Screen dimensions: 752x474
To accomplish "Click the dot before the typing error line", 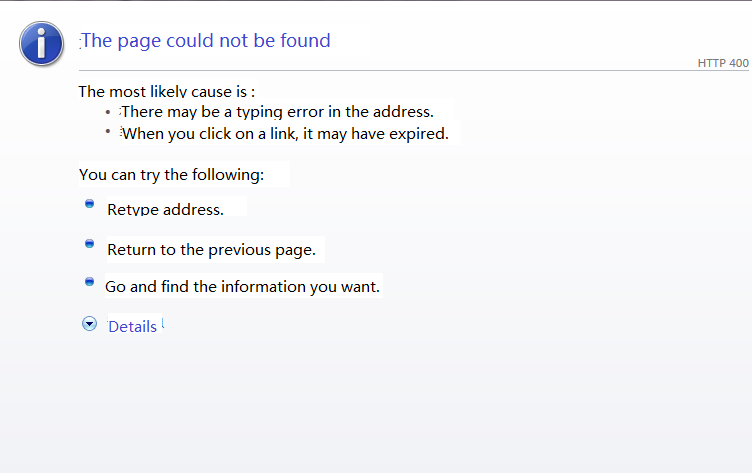I will 108,112.
